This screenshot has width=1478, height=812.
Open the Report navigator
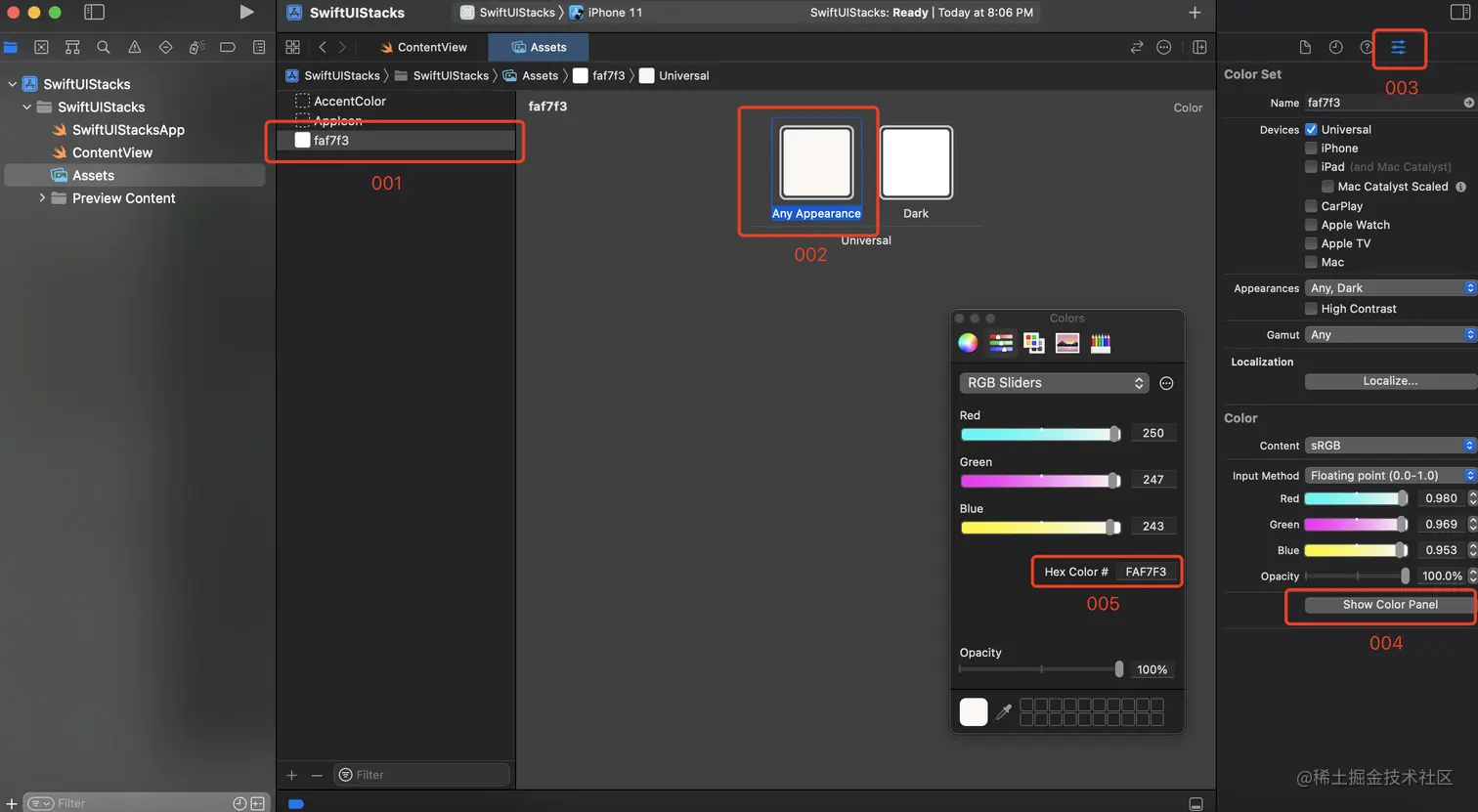click(259, 47)
